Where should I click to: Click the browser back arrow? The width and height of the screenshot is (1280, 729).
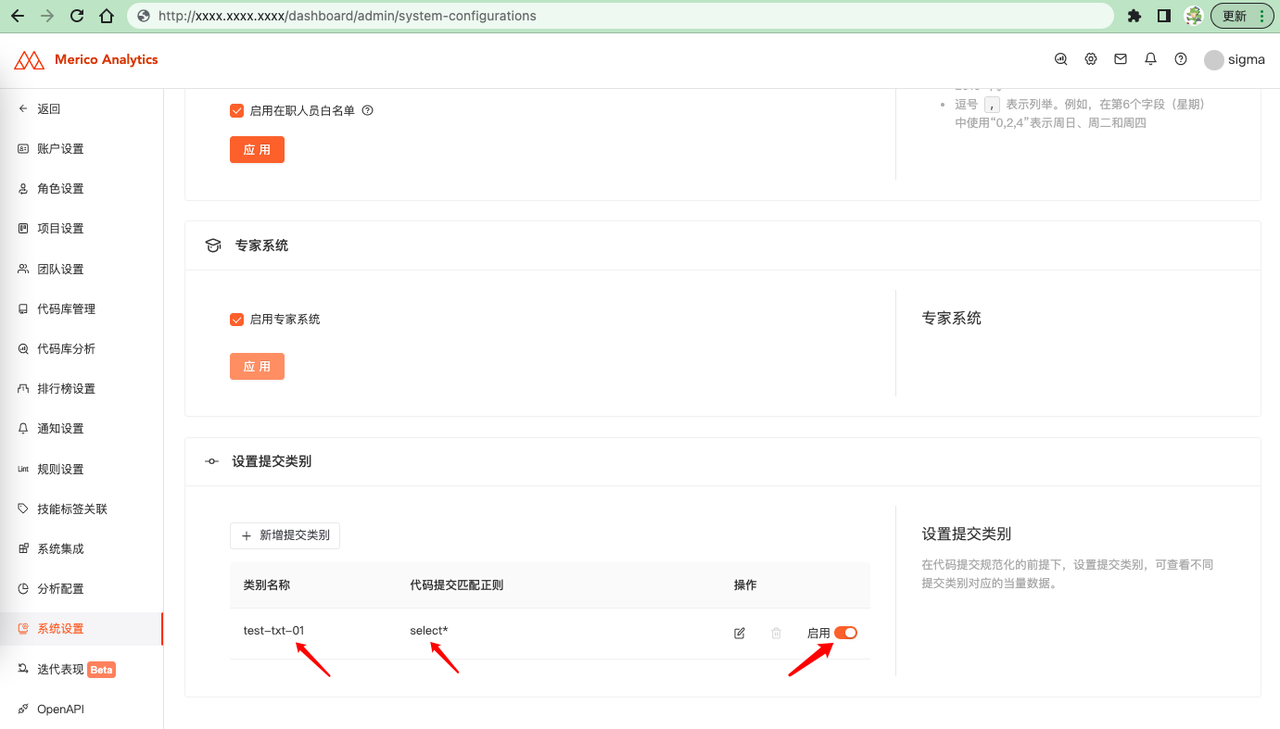(x=17, y=16)
